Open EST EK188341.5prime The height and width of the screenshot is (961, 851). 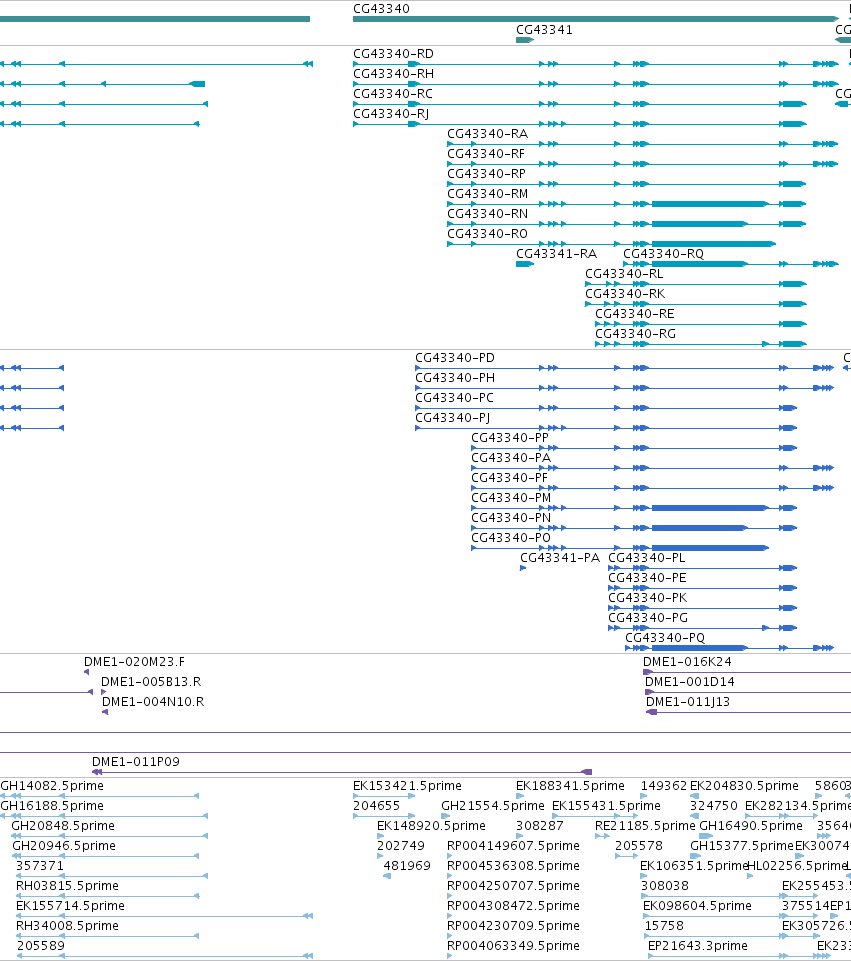[570, 786]
